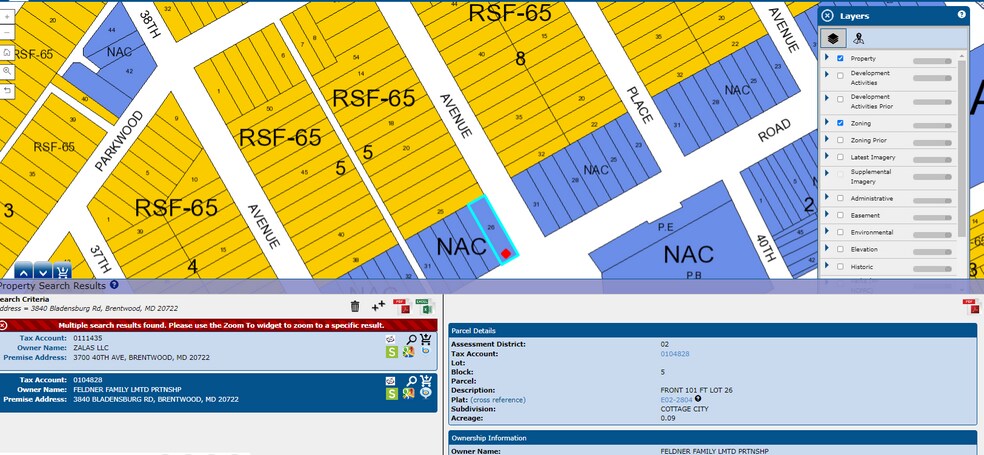
Task: Delete search results with trash icon
Action: pyautogui.click(x=355, y=306)
